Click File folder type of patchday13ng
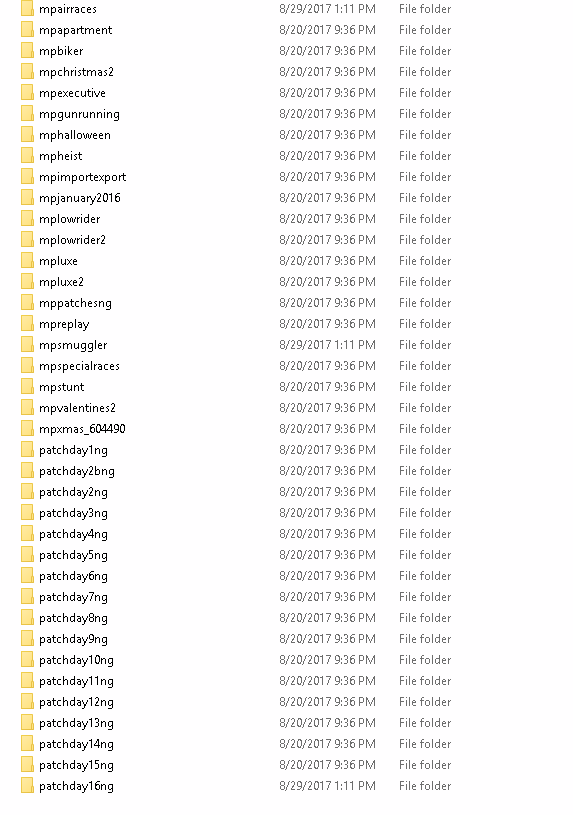The image size is (573, 815). pyautogui.click(x=425, y=722)
